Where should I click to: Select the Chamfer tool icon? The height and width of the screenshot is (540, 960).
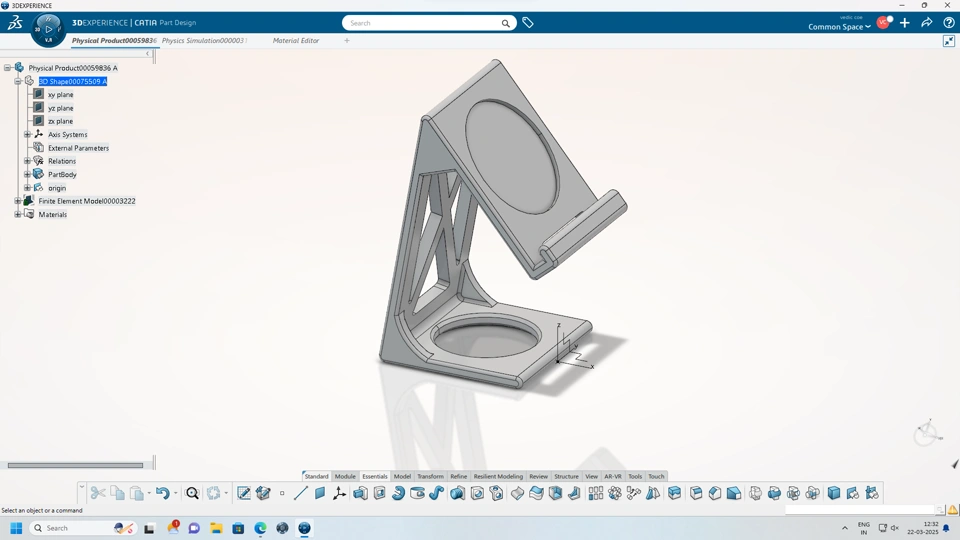715,493
